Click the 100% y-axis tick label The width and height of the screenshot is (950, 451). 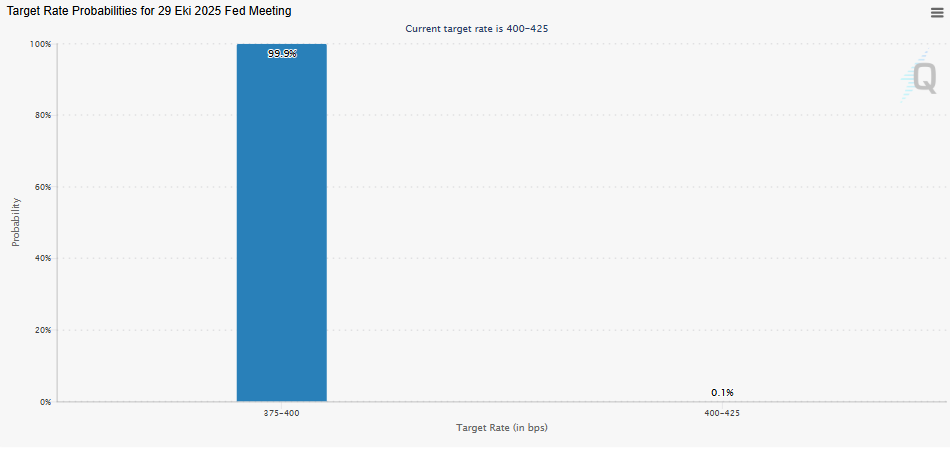click(40, 44)
